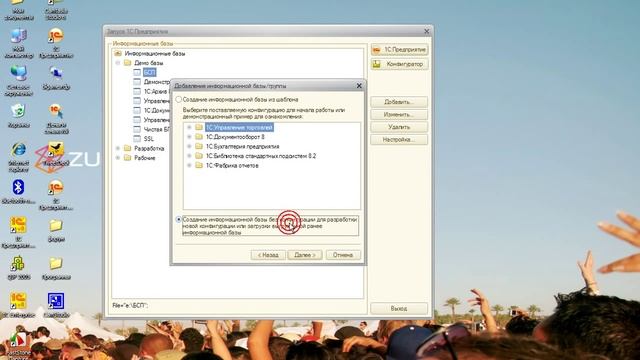Select 'Создание информационной базы из шаблона' radio
Image resolution: width=640 pixels, height=360 pixels.
click(178, 99)
